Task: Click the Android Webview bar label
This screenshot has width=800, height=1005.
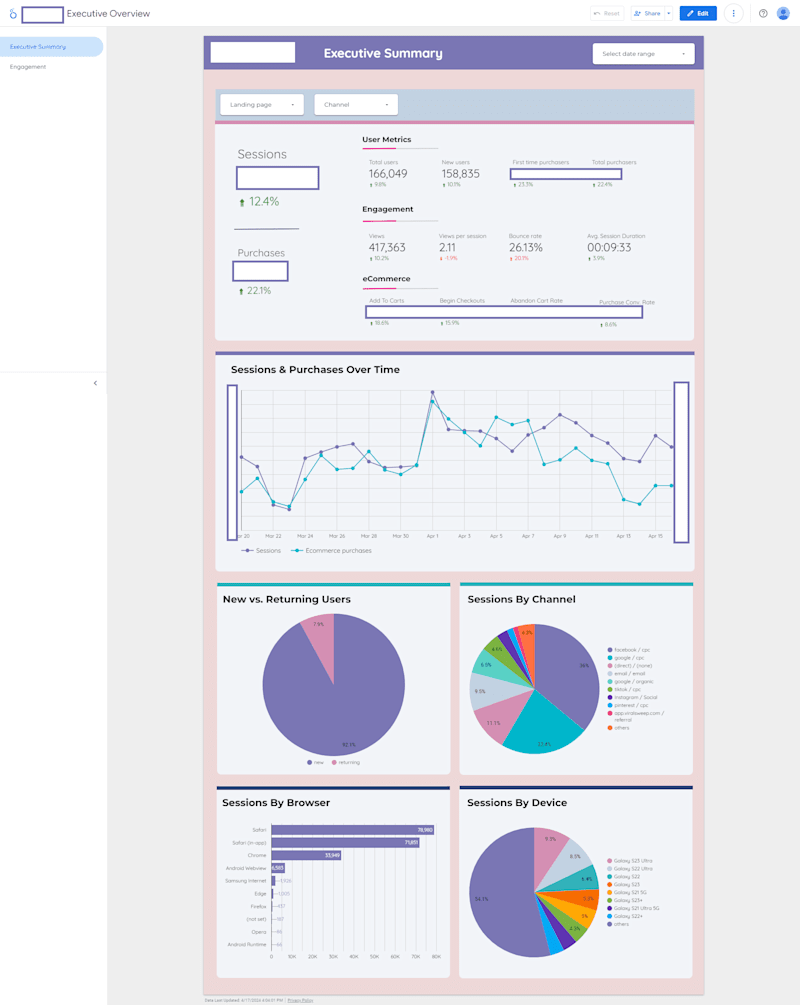Action: tap(246, 868)
